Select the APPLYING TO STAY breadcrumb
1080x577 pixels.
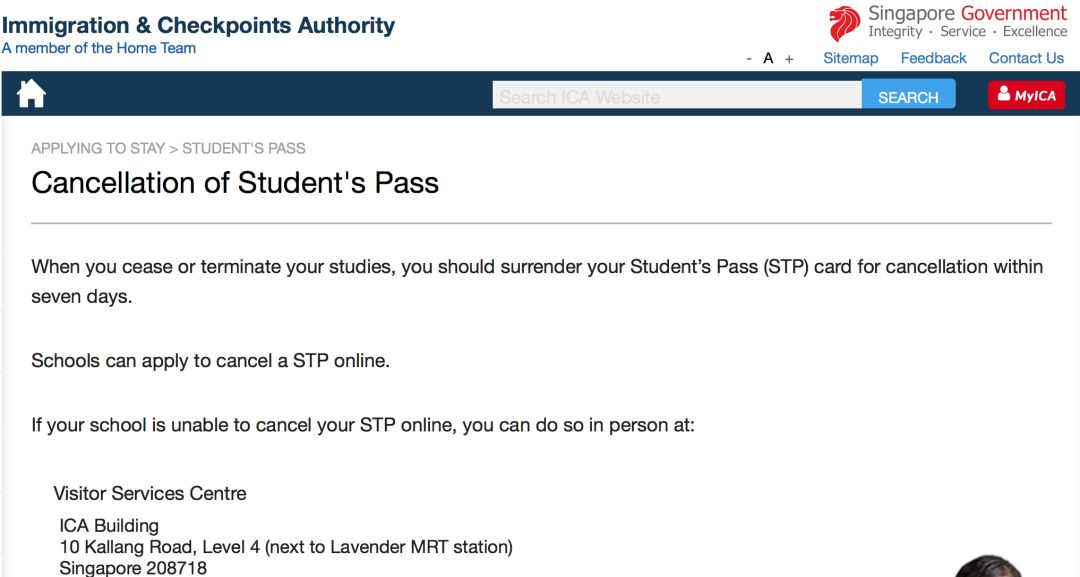point(98,148)
